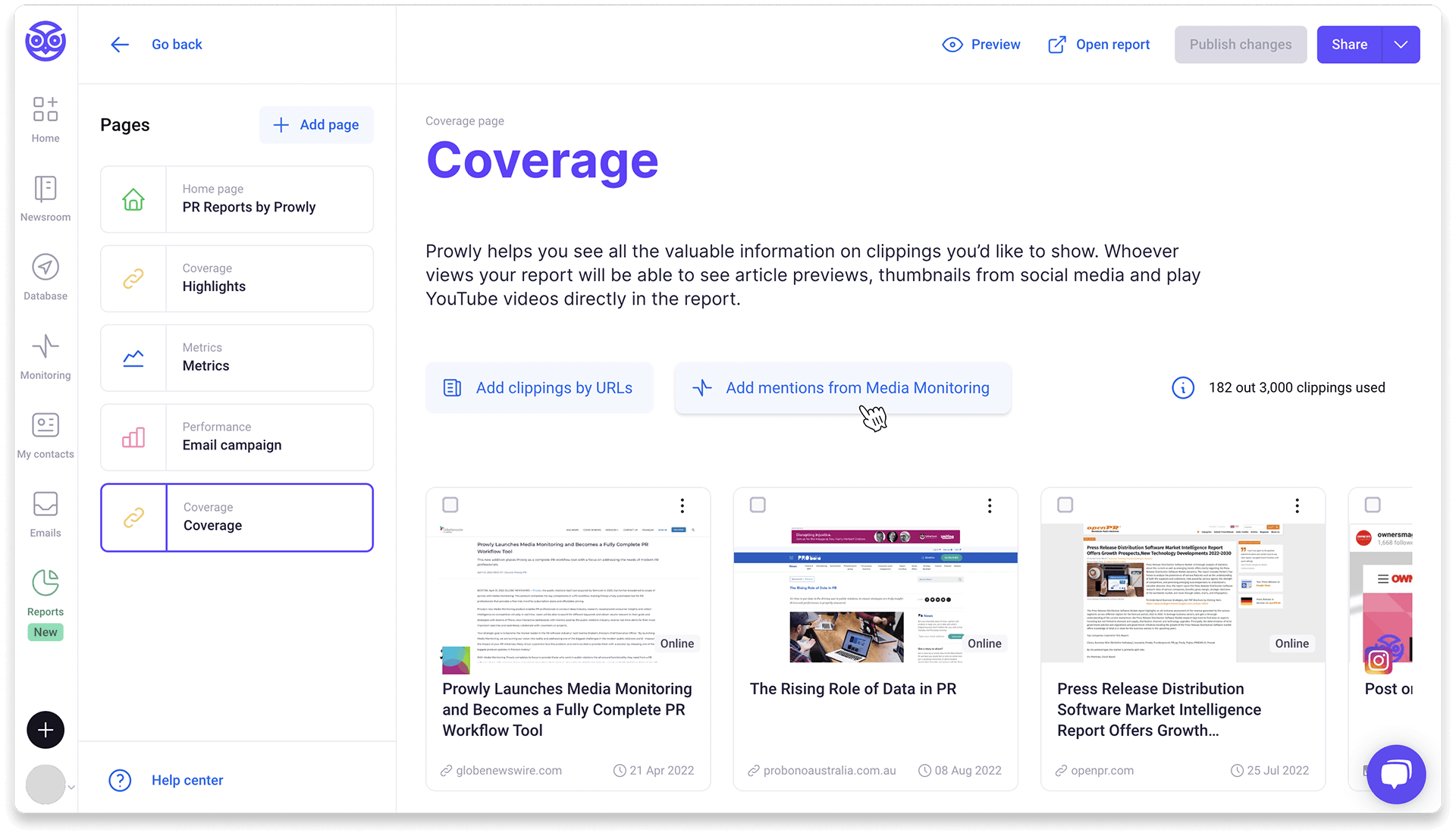
Task: Select the Metrics page in the Pages list
Action: (236, 358)
